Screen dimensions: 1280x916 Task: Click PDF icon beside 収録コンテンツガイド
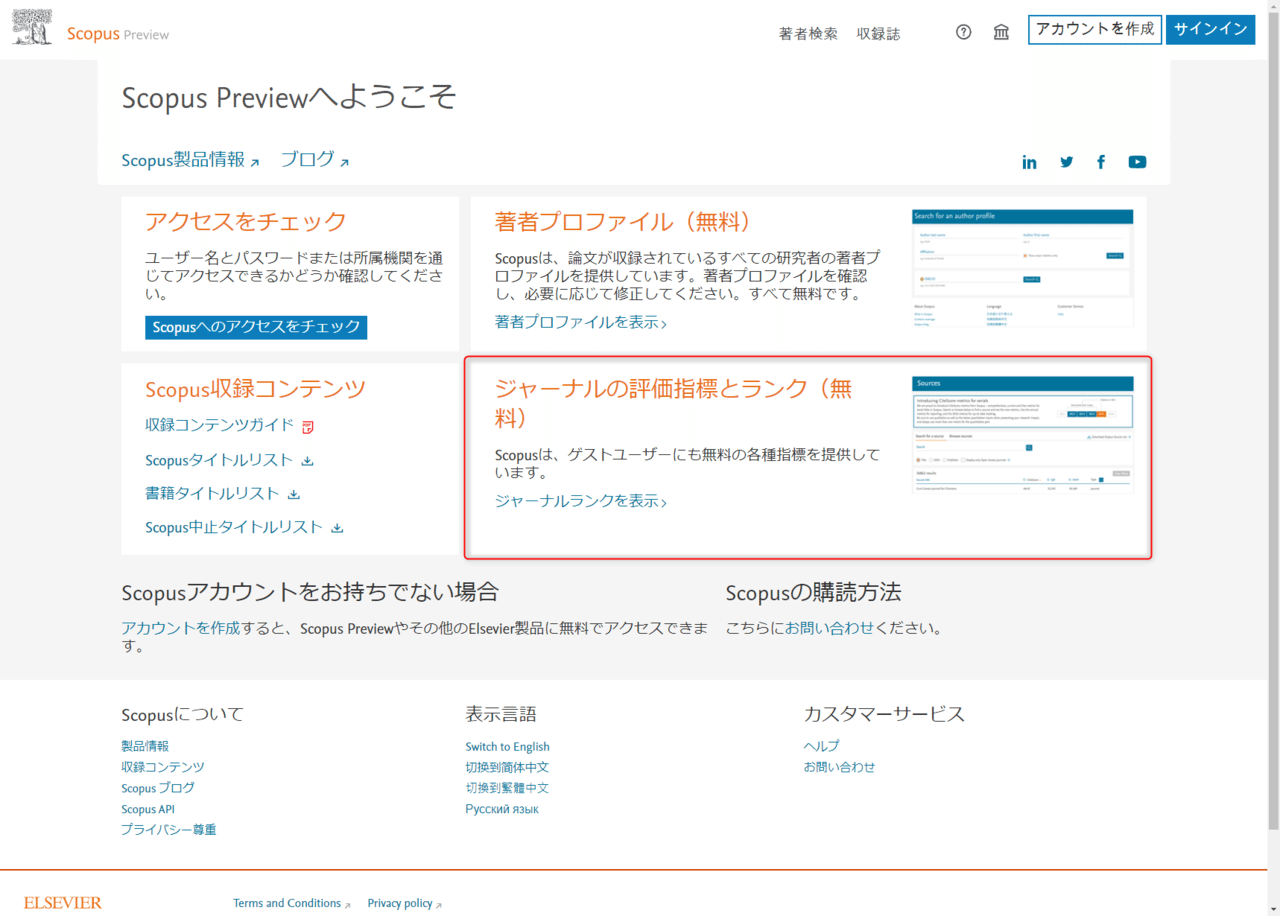tap(308, 427)
